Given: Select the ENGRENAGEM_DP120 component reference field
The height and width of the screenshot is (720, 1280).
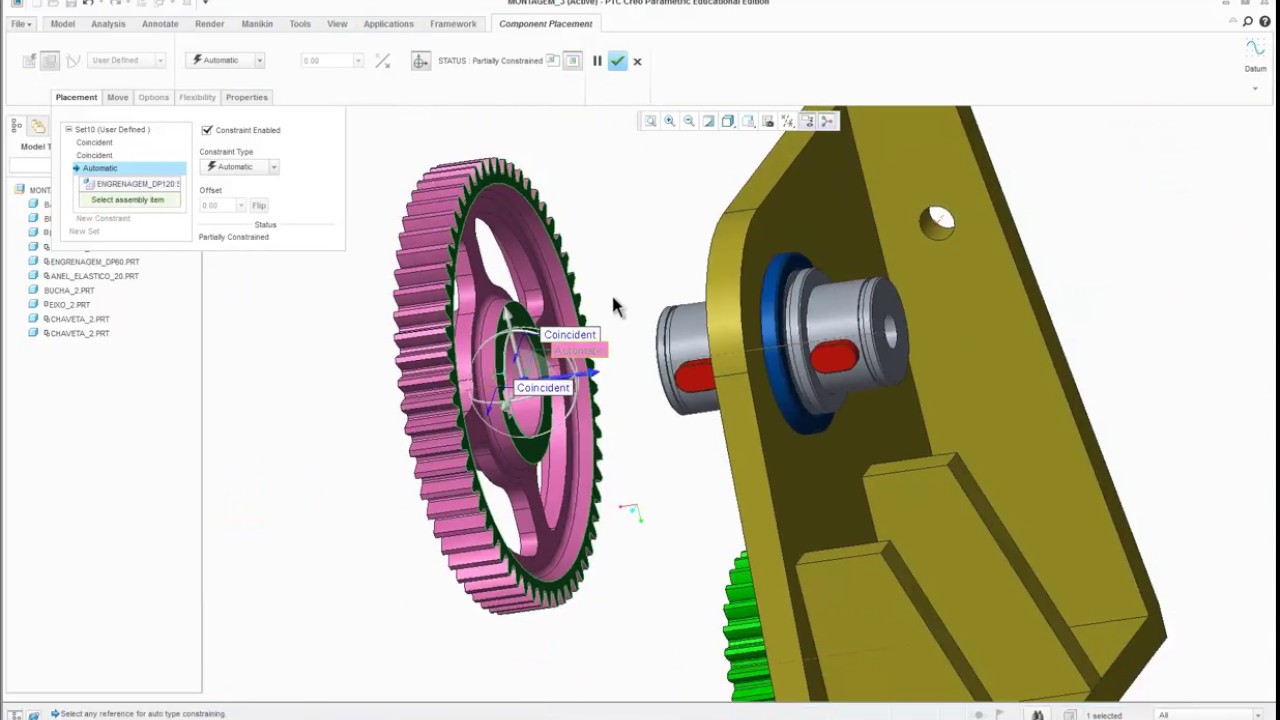Looking at the screenshot, I should click(x=131, y=184).
